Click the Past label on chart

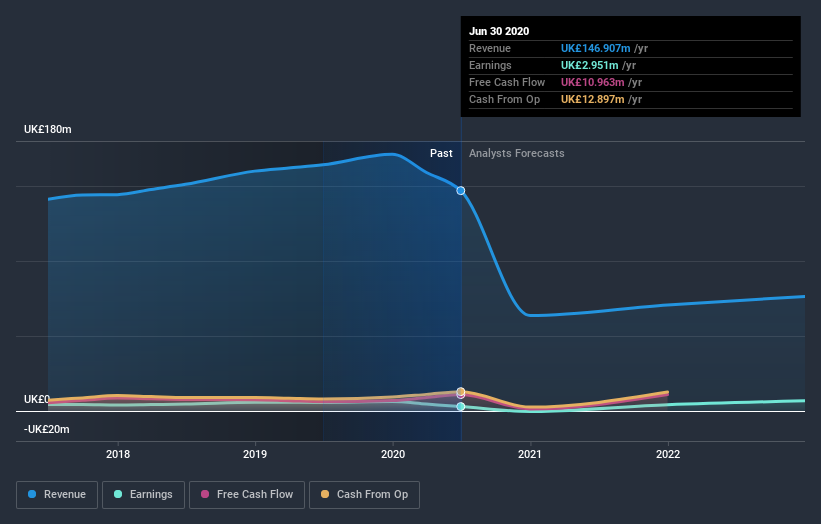pyautogui.click(x=441, y=153)
